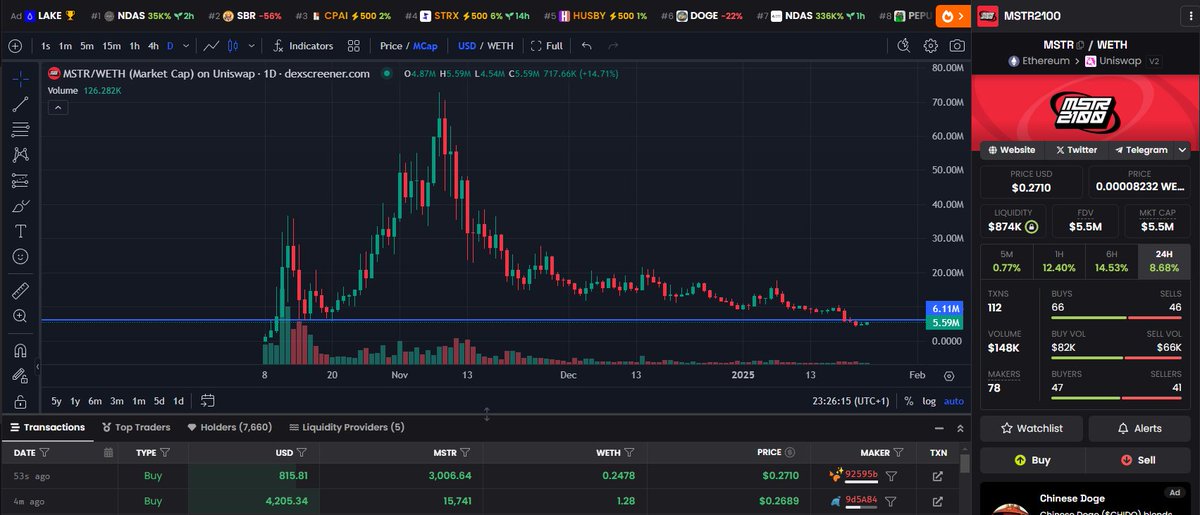The height and width of the screenshot is (515, 1200).
Task: Open the Liquidity Providers (5) tab
Action: [x=346, y=427]
